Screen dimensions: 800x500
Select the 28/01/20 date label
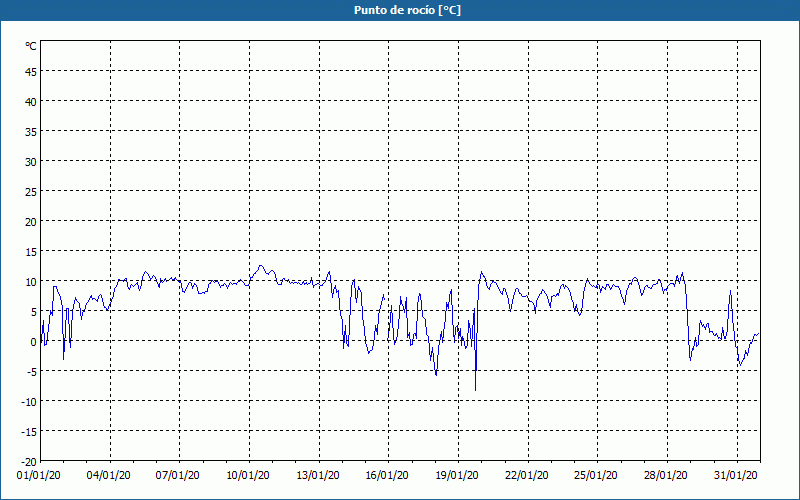tap(665, 475)
